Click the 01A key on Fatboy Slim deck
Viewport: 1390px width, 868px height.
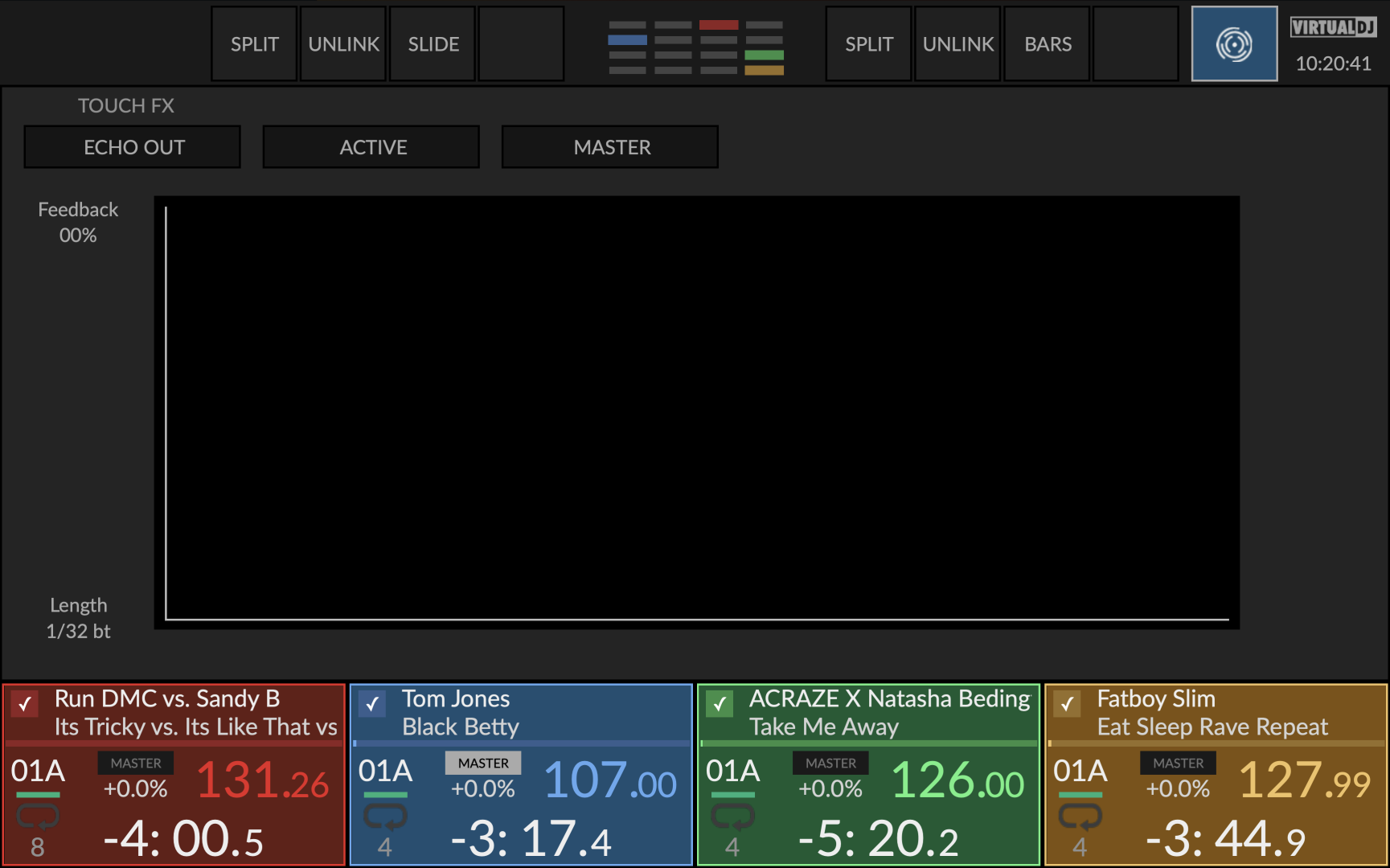point(1080,771)
